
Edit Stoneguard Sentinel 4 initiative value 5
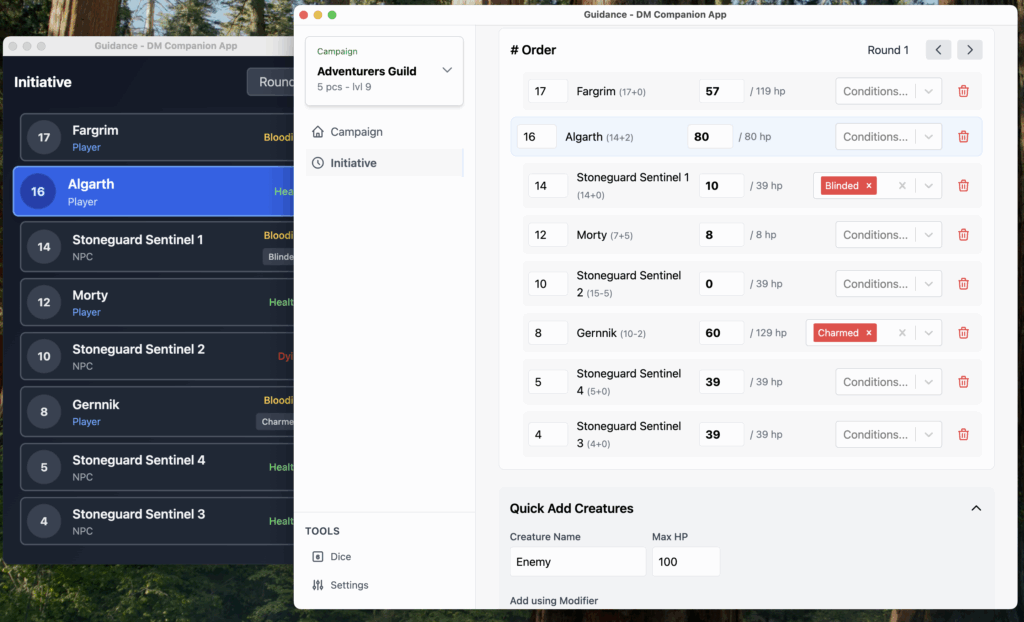(x=547, y=382)
